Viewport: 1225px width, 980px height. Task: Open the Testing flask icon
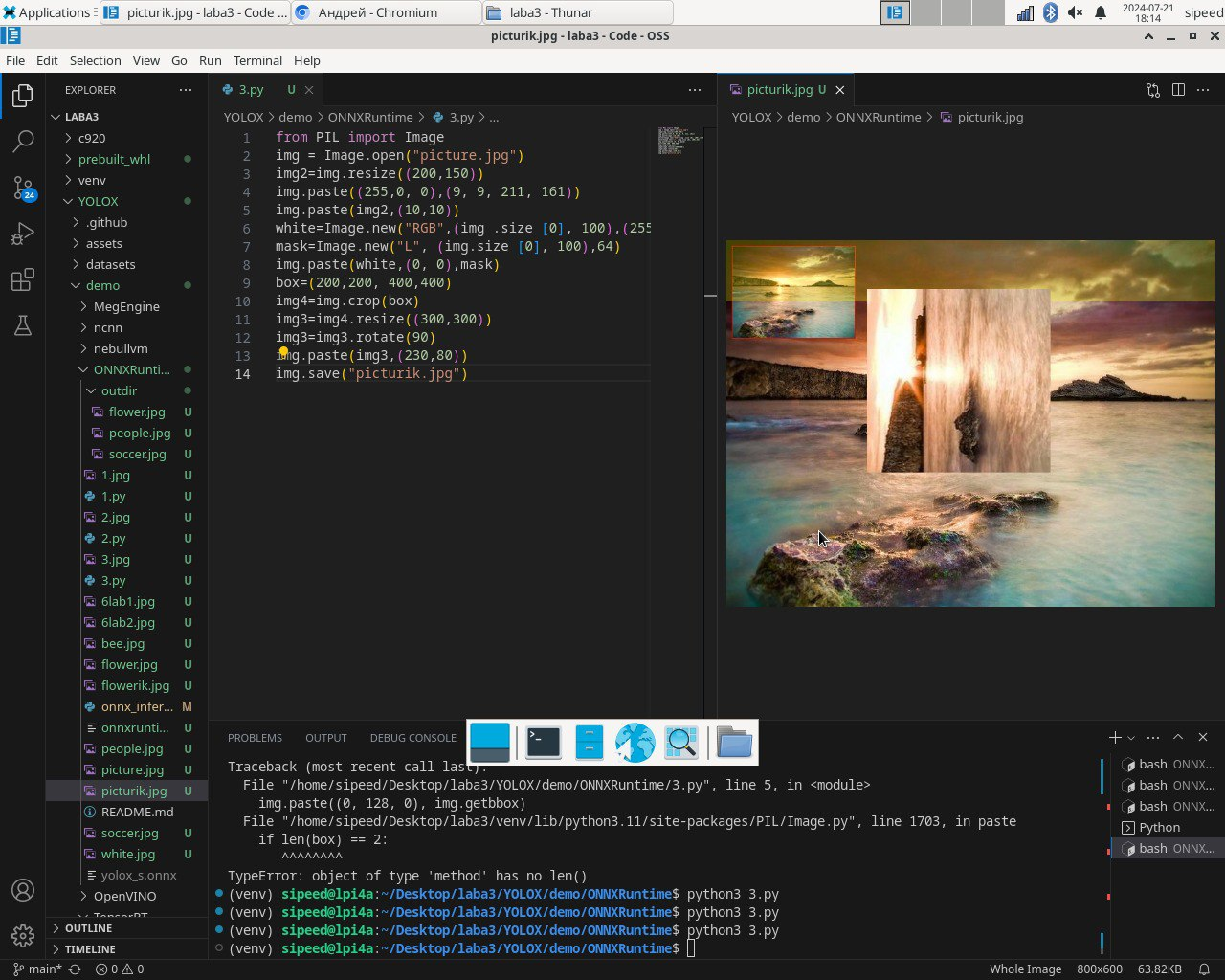(23, 326)
